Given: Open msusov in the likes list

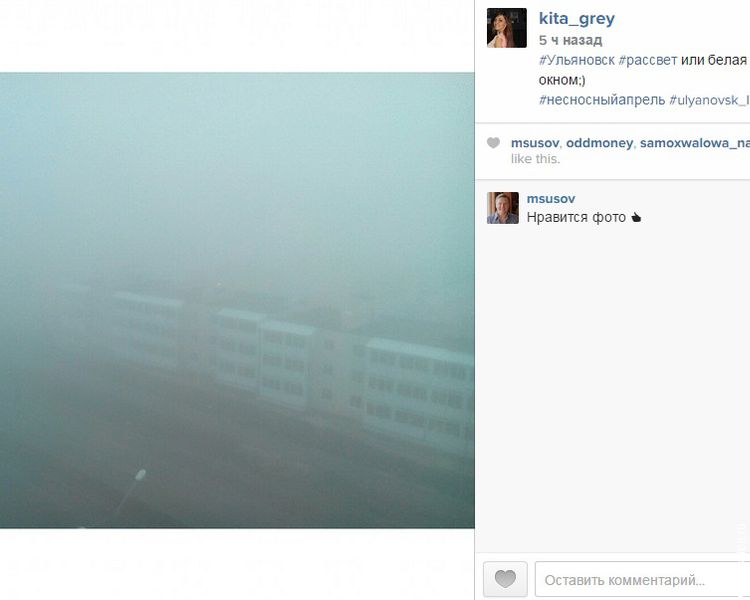Looking at the screenshot, I should 535,143.
